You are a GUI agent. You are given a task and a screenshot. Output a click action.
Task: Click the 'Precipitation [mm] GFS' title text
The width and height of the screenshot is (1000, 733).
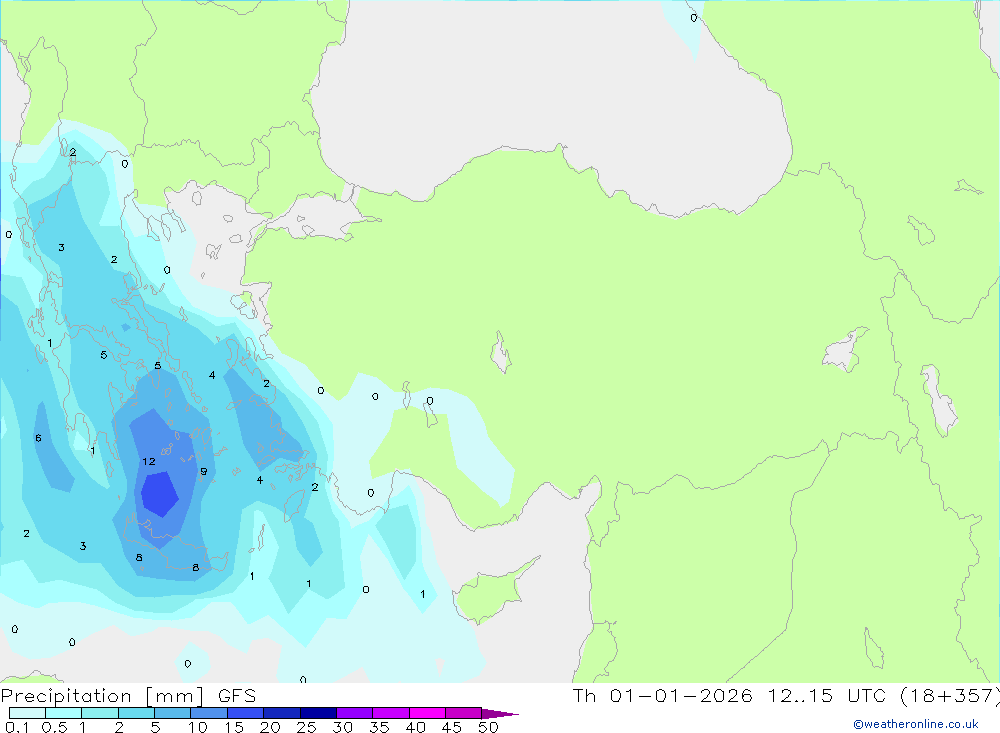point(128,696)
